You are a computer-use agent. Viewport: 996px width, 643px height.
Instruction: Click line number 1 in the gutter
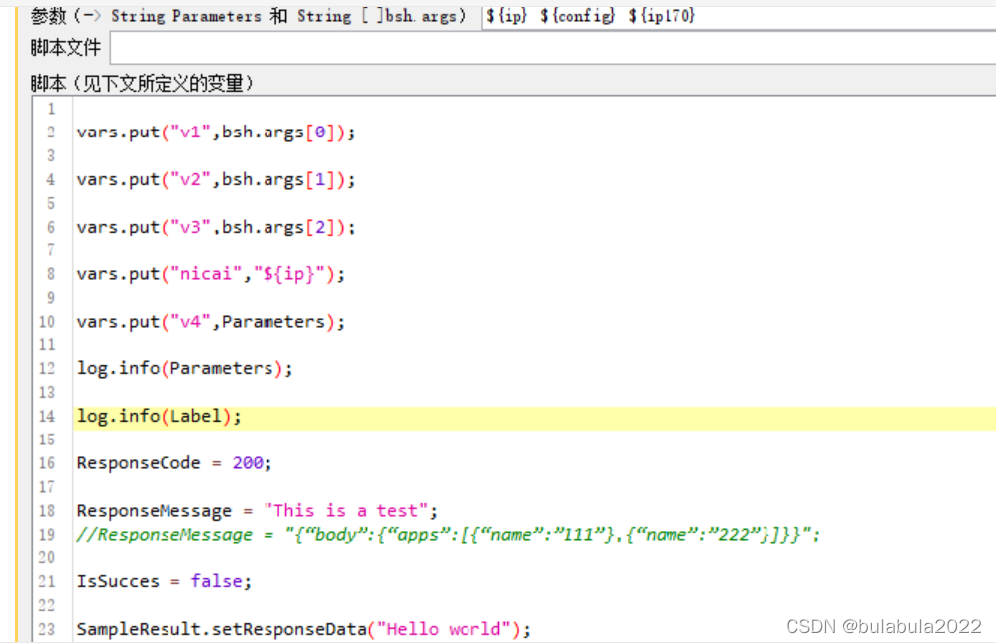[x=51, y=109]
